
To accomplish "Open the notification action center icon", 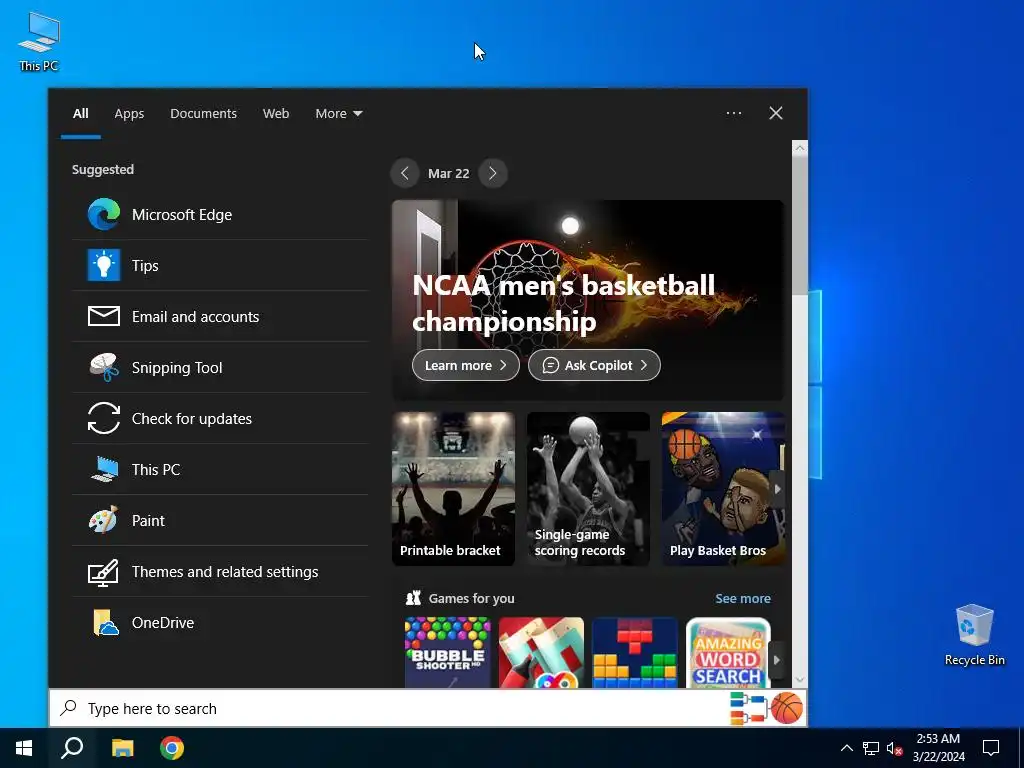I will (991, 748).
